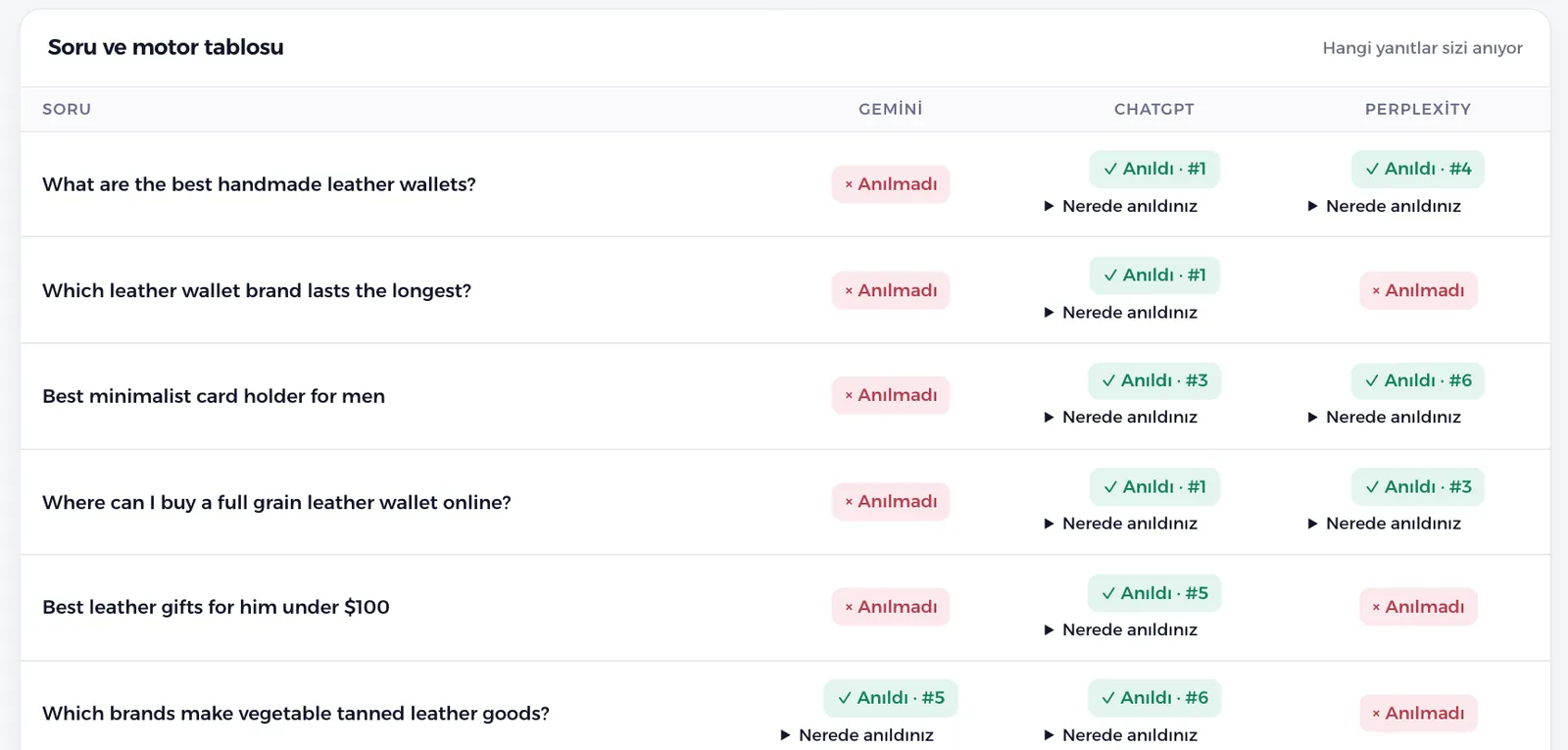Click the 'GEMİNİ' column header
Viewport: 1568px width, 750px height.
pyautogui.click(x=891, y=109)
